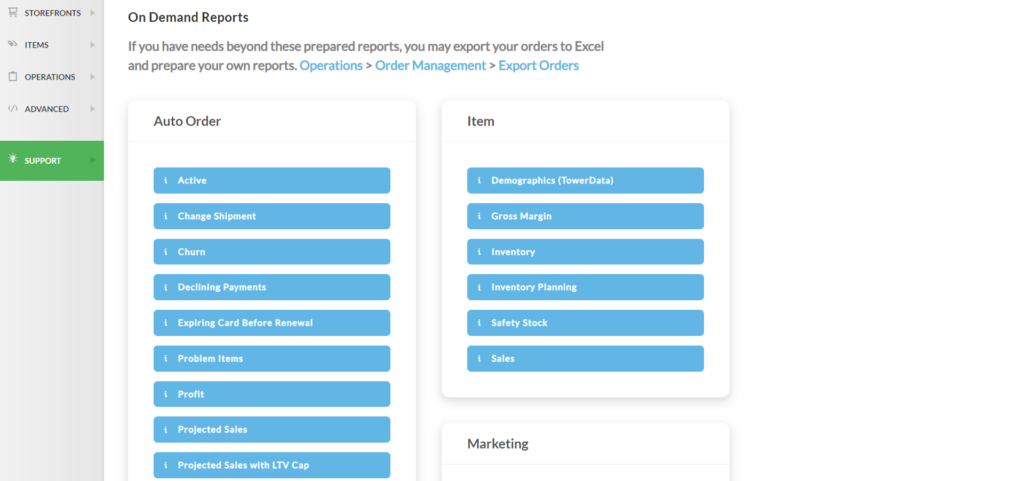Click info icon on Safety Stock report
This screenshot has width=1024, height=481.
click(x=479, y=323)
